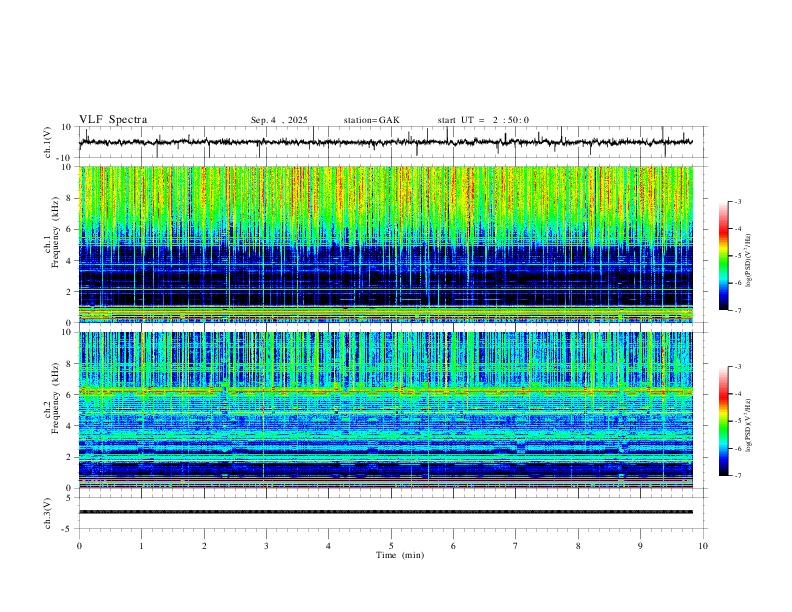
Task: Click the ch.2 "Frequency (kHz)" axis label
Action: coord(56,398)
